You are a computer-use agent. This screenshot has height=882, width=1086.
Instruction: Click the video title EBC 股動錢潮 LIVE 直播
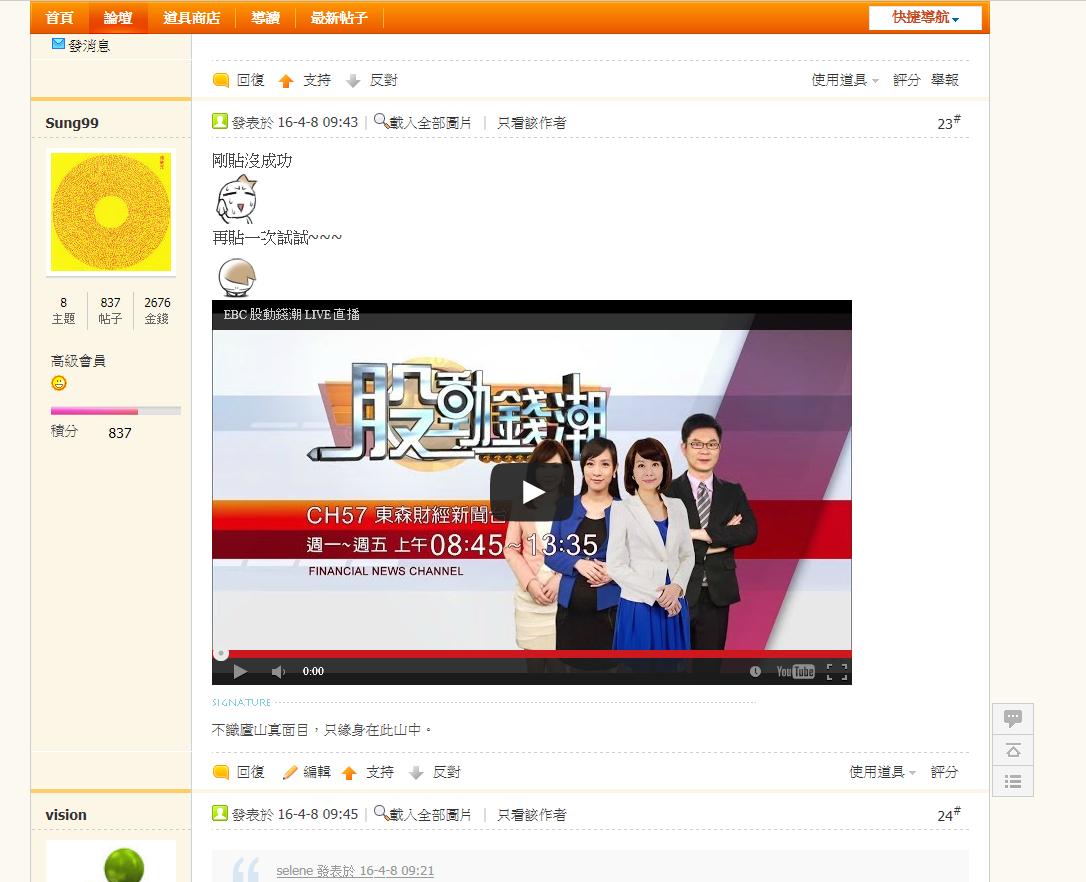[292, 315]
